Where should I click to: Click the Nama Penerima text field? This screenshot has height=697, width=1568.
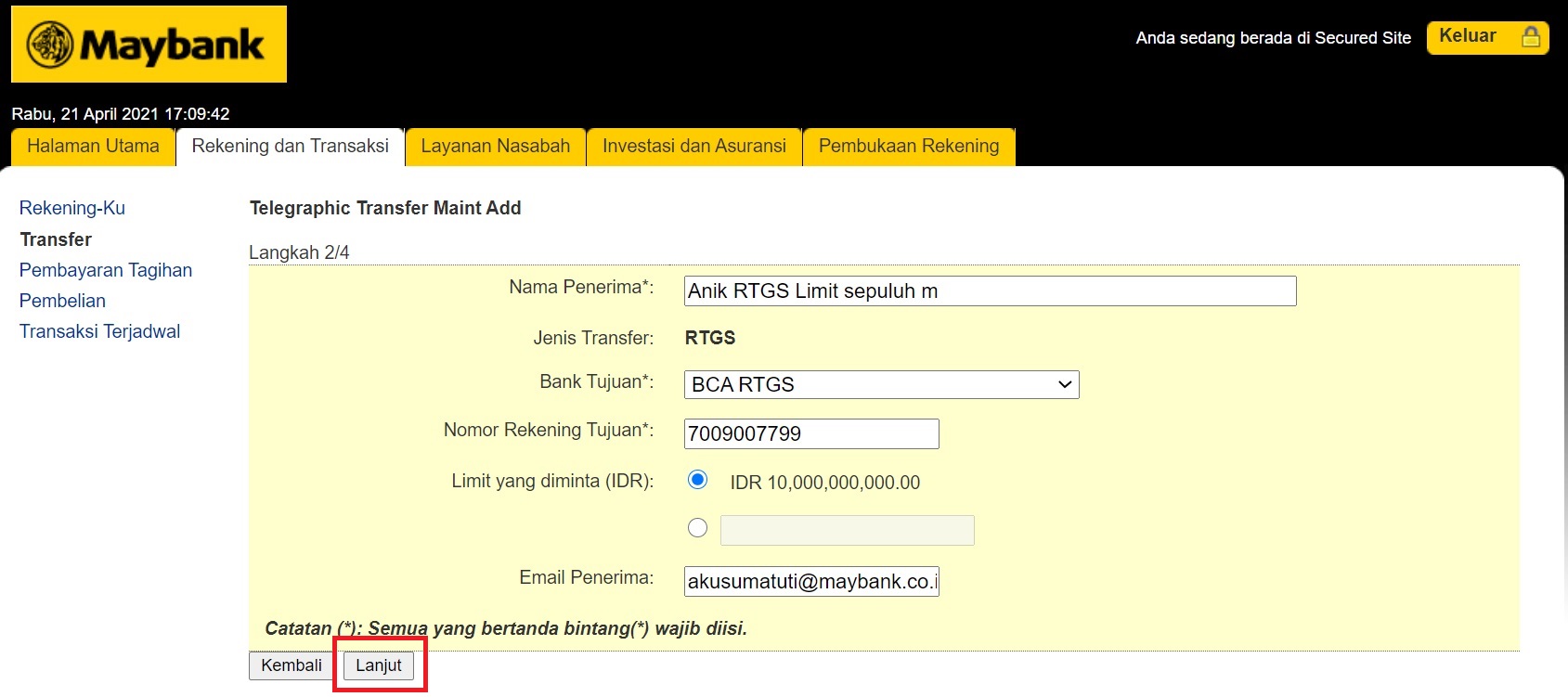pyautogui.click(x=990, y=291)
